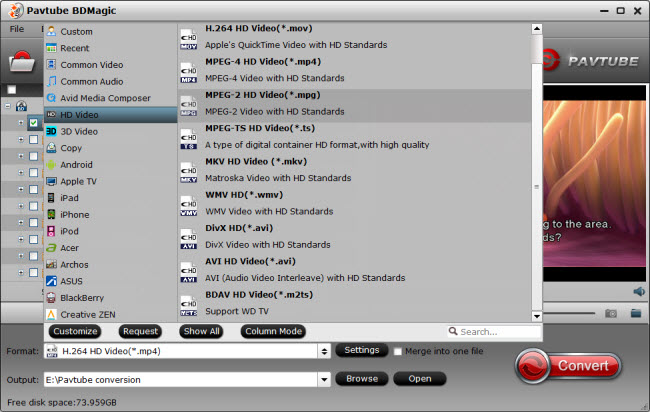Choose BDAV HD Video(*.m2ts) format

[355, 305]
